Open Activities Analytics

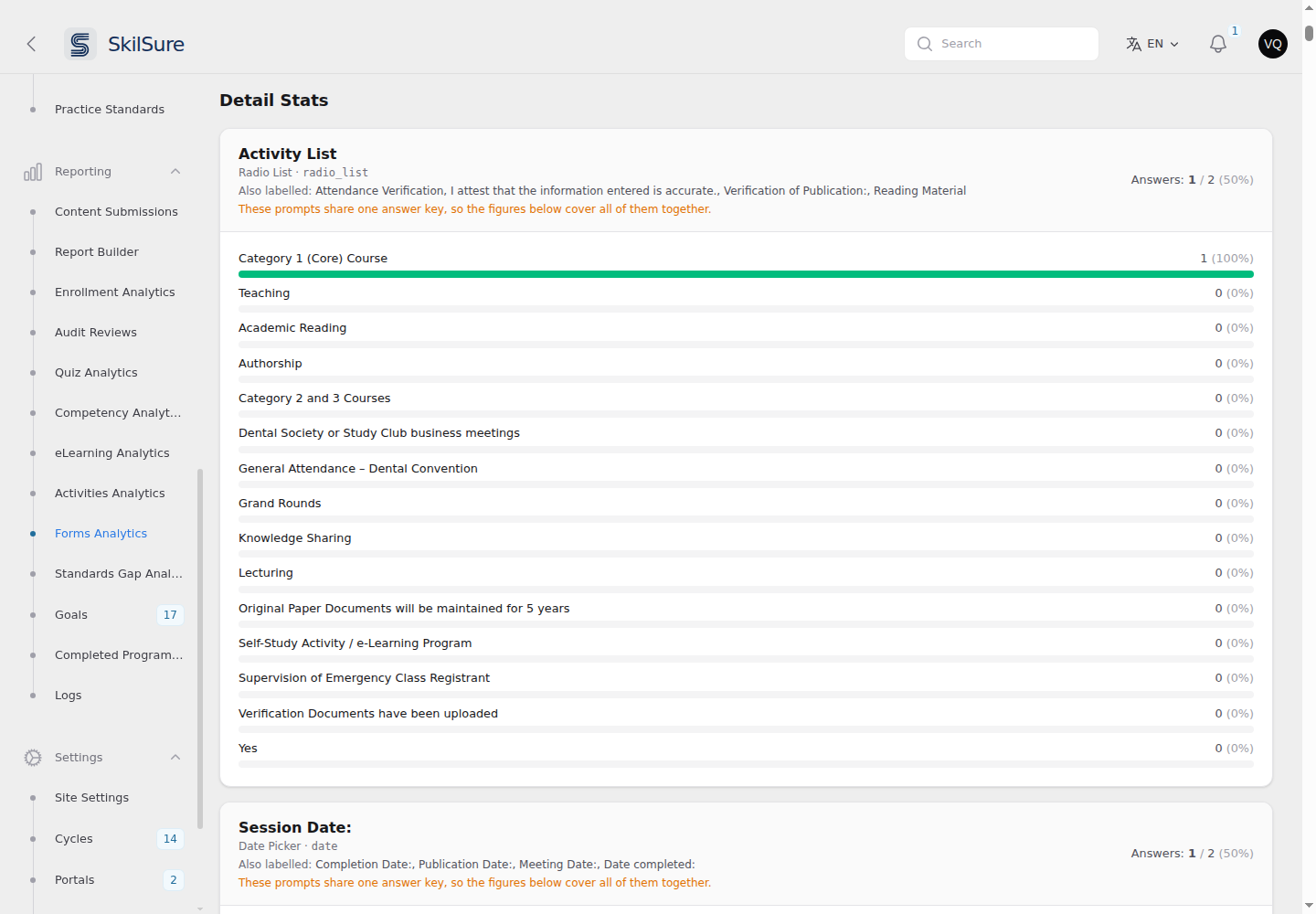(x=110, y=494)
